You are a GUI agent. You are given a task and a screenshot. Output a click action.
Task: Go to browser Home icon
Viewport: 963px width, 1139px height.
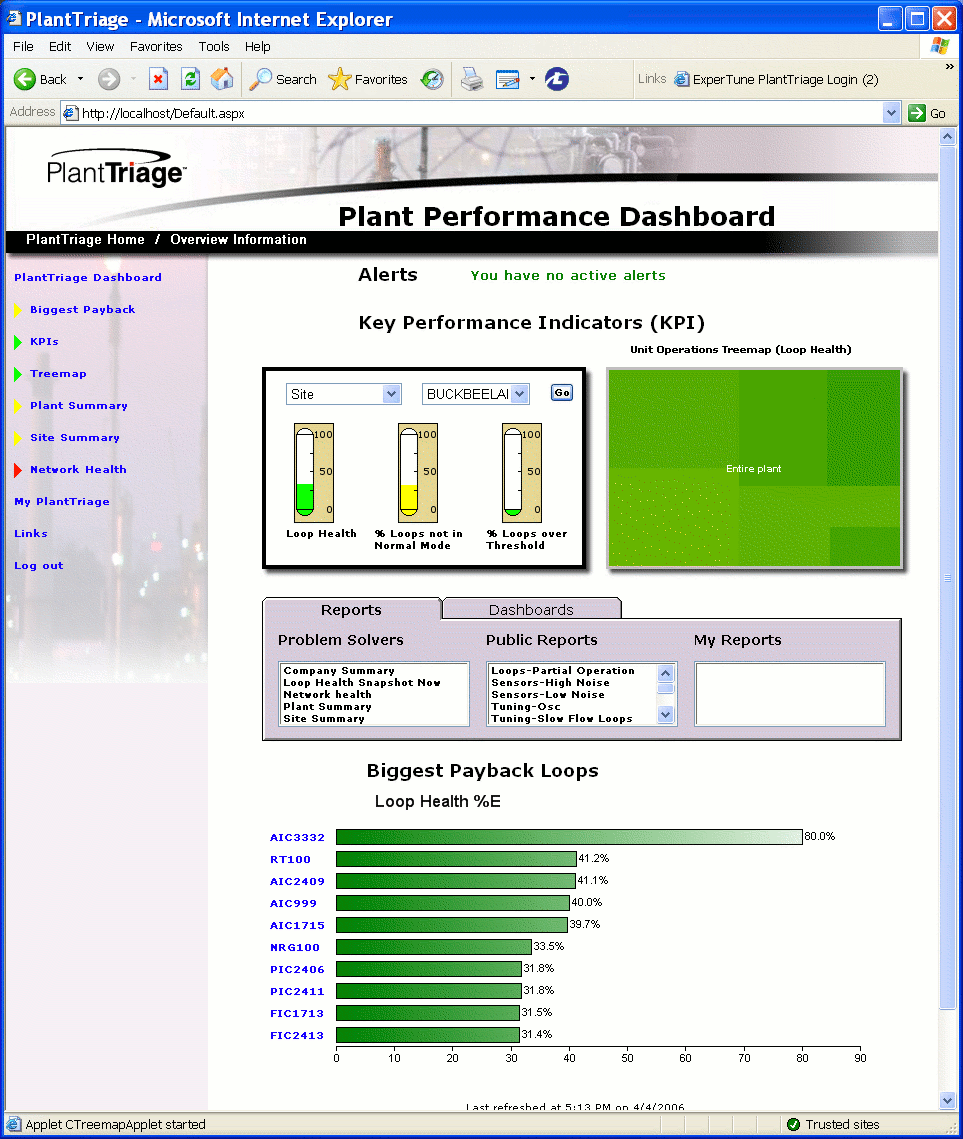[x=222, y=79]
